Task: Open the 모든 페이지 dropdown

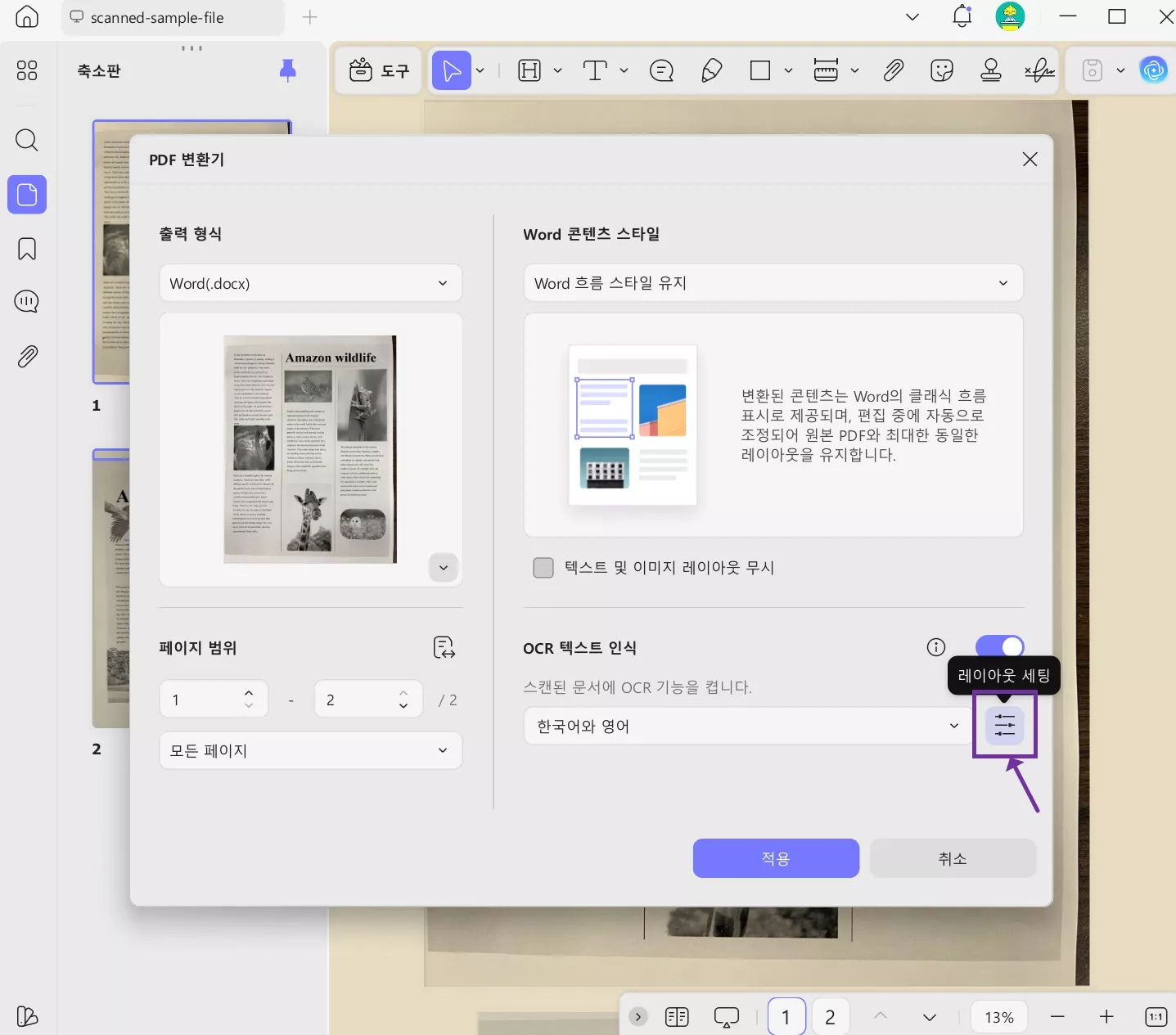Action: point(310,750)
